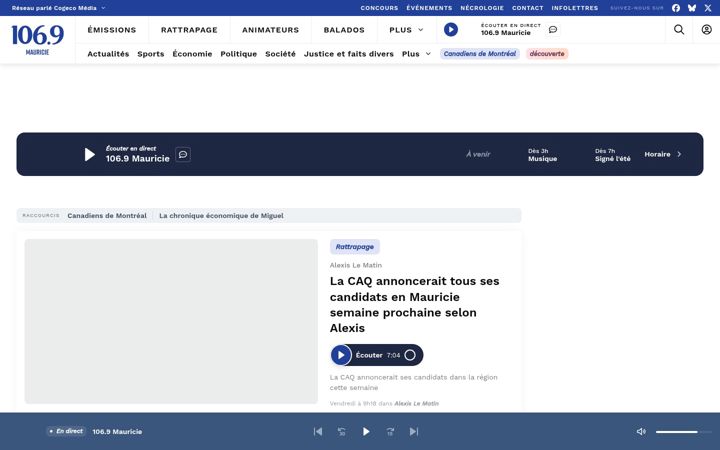The height and width of the screenshot is (450, 720).
Task: Skip forward seconds in bottom player
Action: pyautogui.click(x=390, y=431)
